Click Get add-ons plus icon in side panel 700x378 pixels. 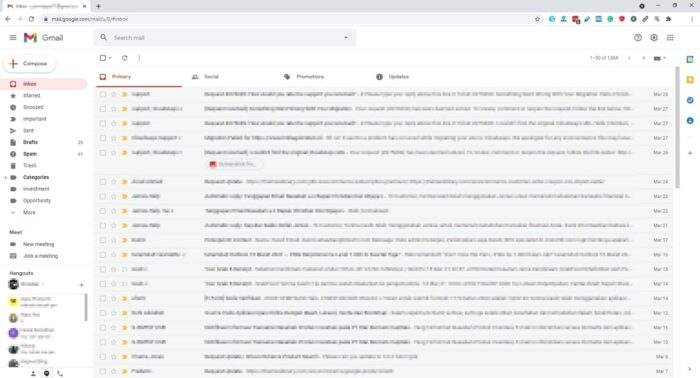click(690, 153)
